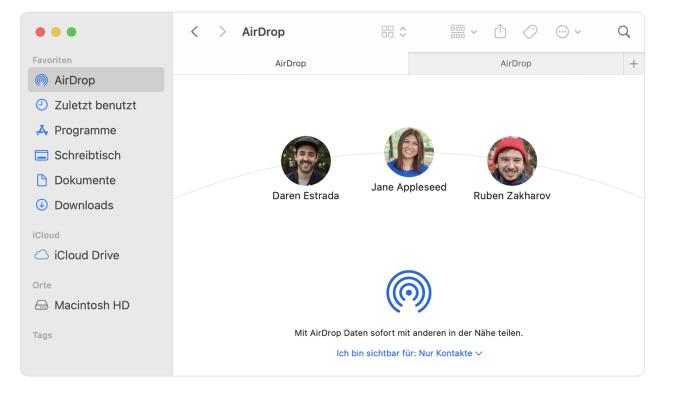Open Programme in the sidebar
The width and height of the screenshot is (680, 404).
coord(96,130)
